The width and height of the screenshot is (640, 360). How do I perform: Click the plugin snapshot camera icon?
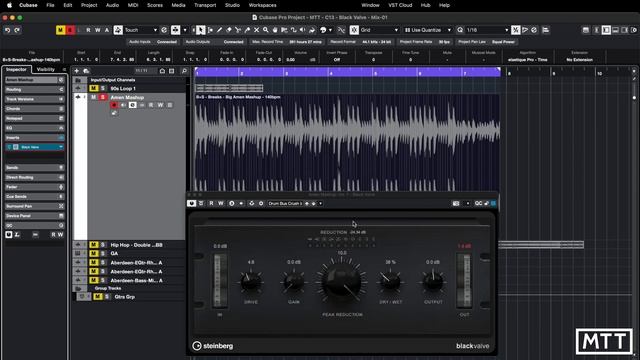click(x=456, y=203)
